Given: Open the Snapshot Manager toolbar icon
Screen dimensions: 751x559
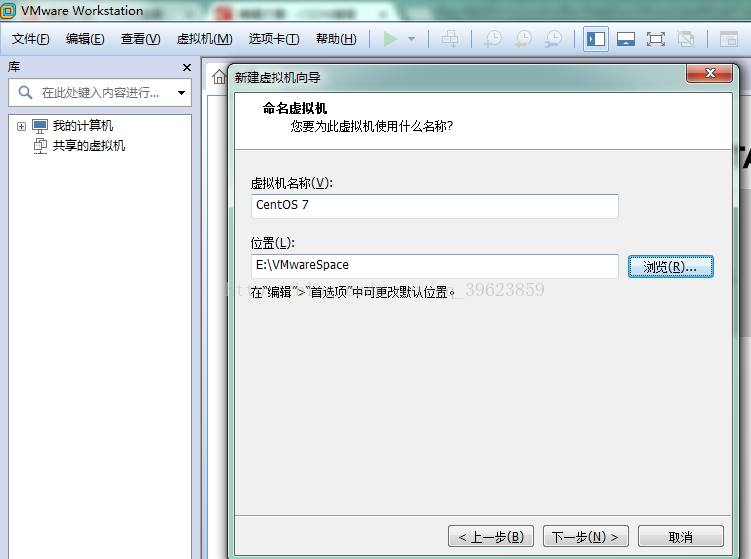Looking at the screenshot, I should click(554, 39).
